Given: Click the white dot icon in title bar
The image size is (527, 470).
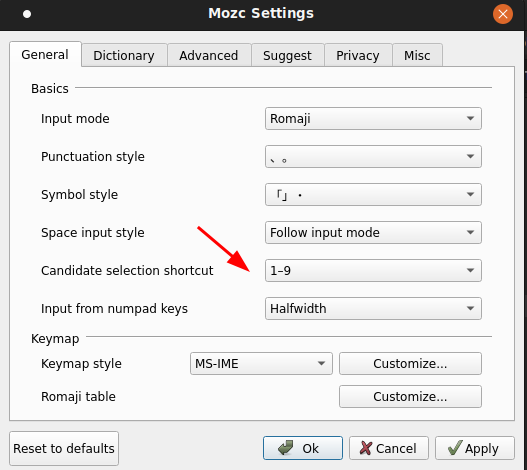Looking at the screenshot, I should tap(27, 14).
